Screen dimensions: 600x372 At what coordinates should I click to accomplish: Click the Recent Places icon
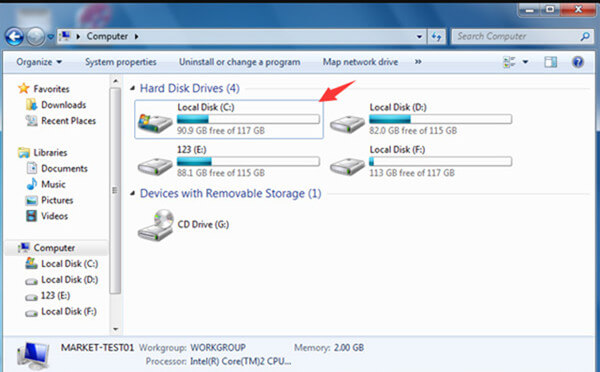31,121
